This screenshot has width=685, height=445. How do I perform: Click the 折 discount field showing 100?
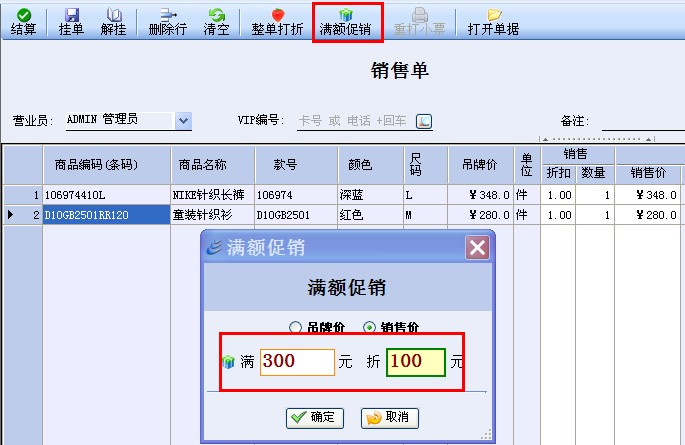coord(415,362)
